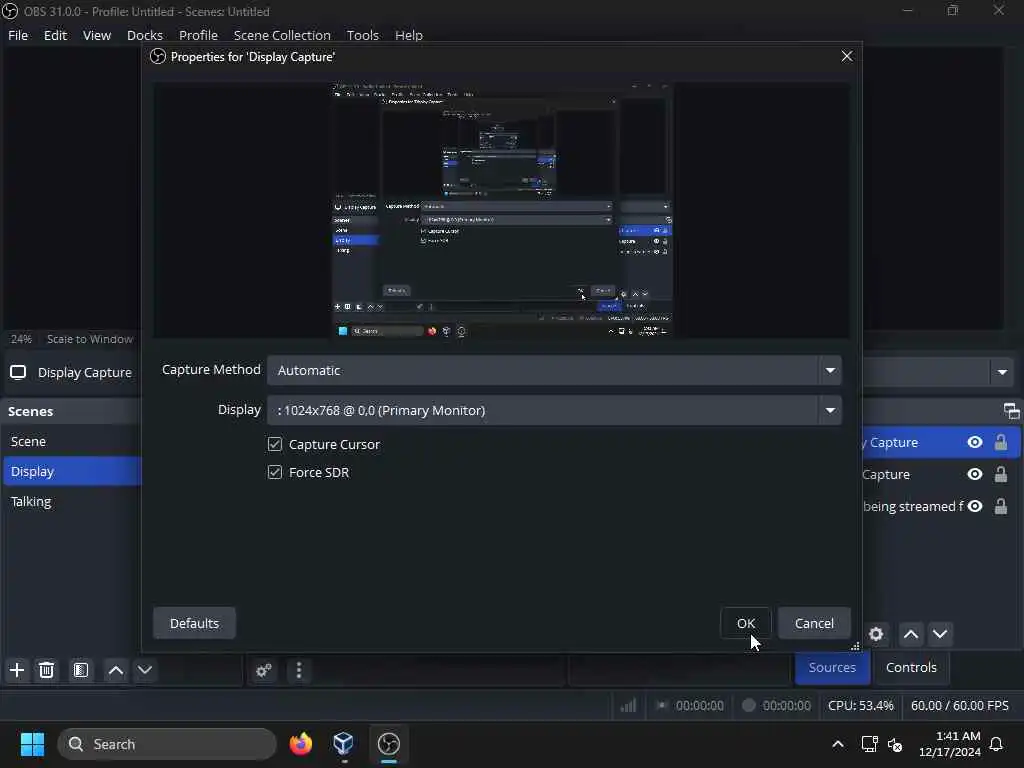Click the 'CPU: 53.4%' status text
The image size is (1024, 768).
861,705
